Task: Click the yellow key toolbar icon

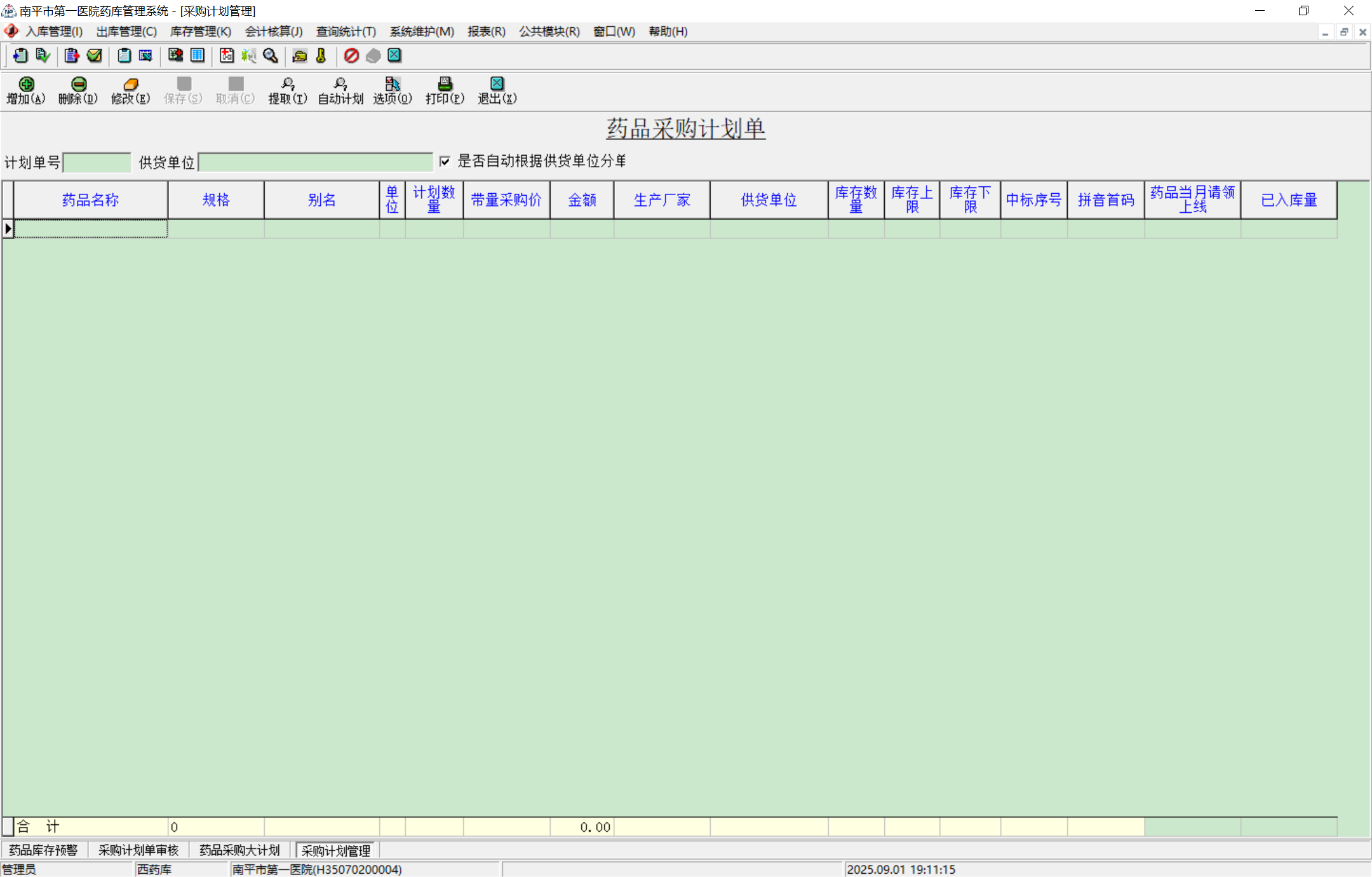Action: pyautogui.click(x=321, y=56)
